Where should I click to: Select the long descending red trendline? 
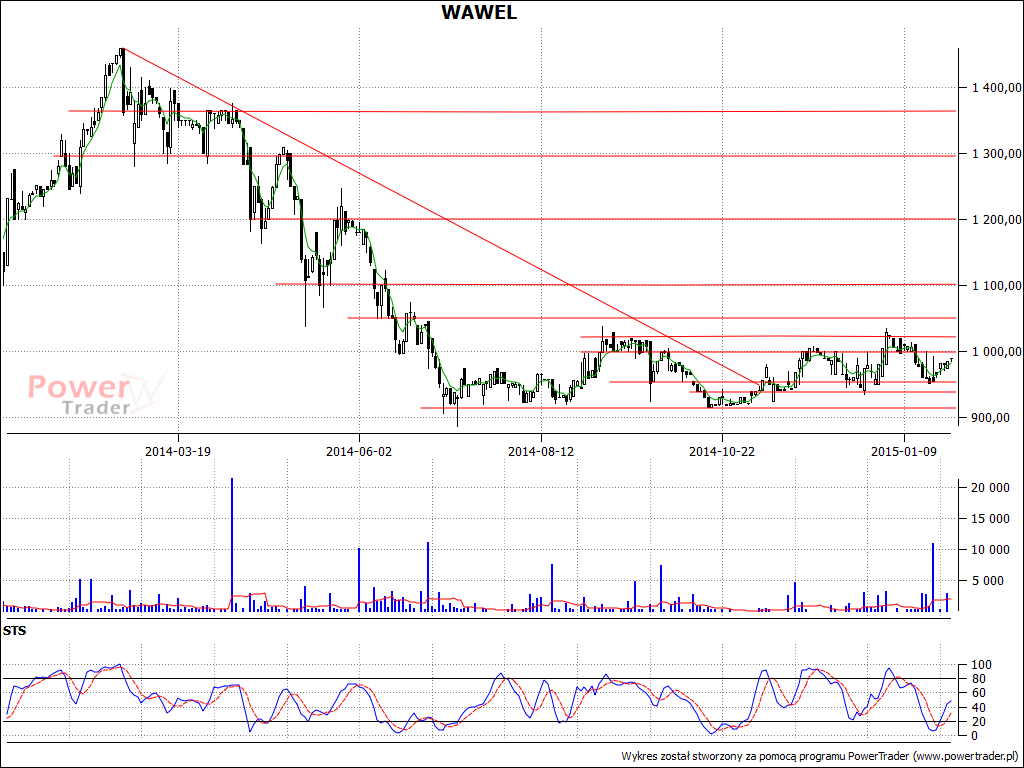(x=440, y=216)
